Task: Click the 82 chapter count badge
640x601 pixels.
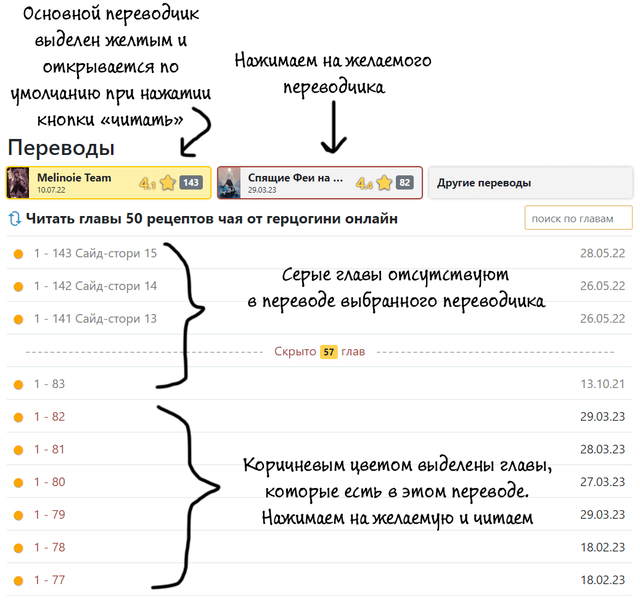Action: 404,183
